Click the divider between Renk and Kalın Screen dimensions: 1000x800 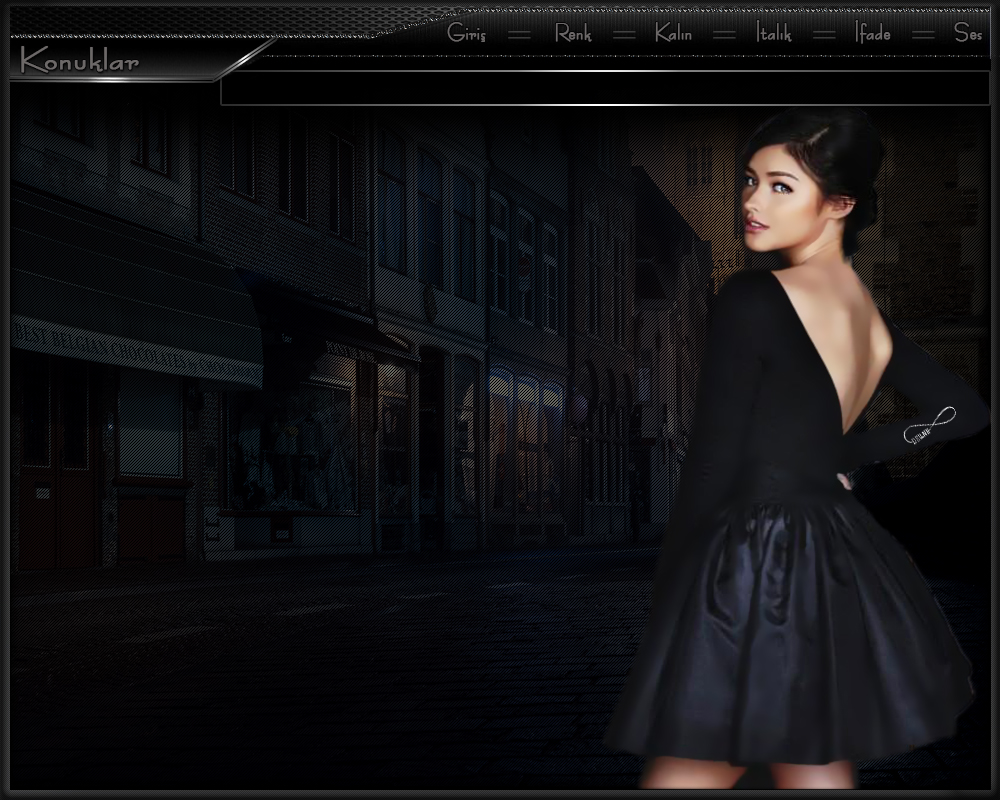click(x=624, y=34)
